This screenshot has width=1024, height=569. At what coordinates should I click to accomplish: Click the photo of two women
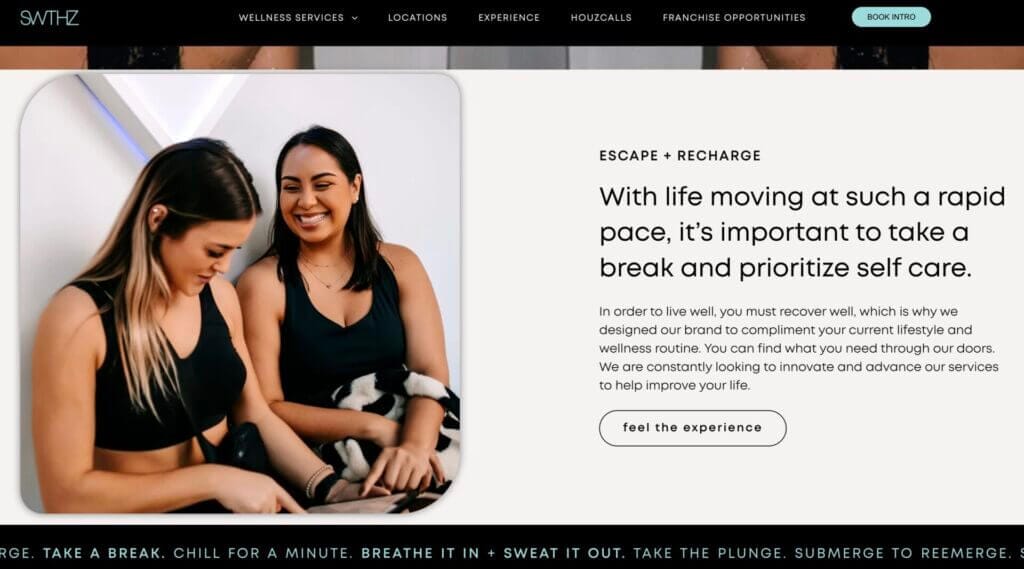pos(240,293)
